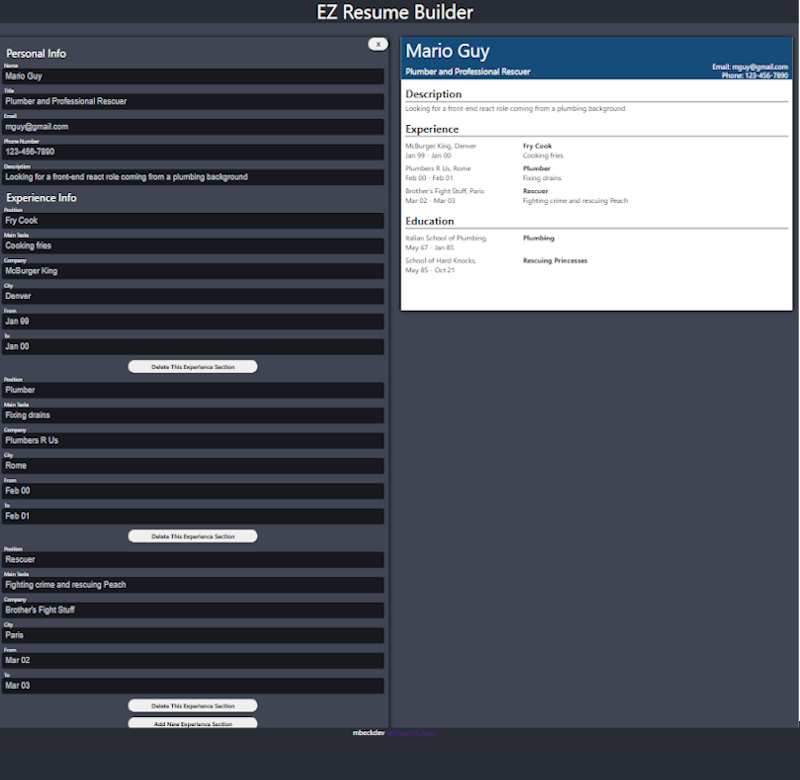Click the To field showing Jan 00
800x780 pixels.
(x=193, y=346)
